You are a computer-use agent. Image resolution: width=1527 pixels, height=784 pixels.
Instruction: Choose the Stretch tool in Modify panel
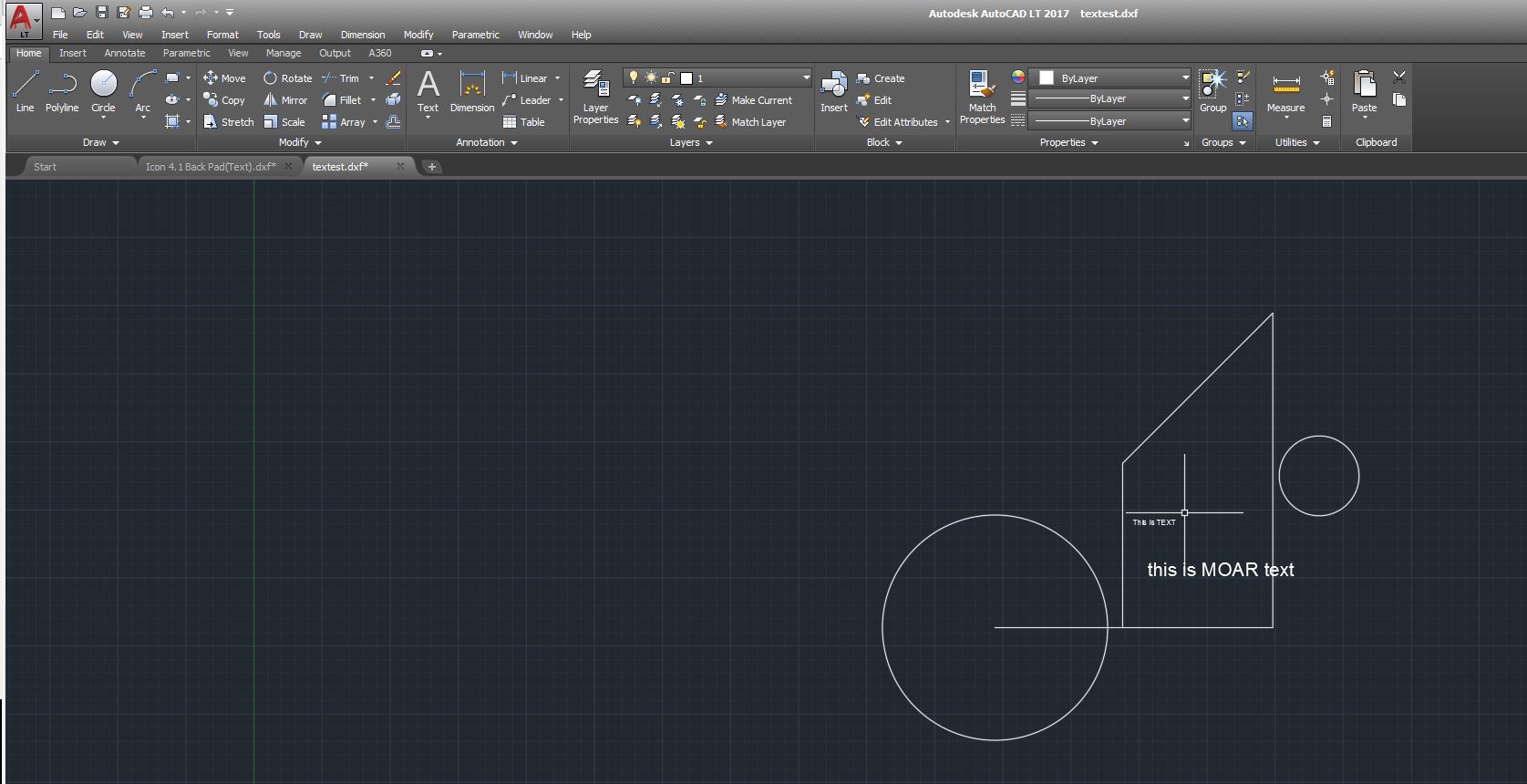pyautogui.click(x=211, y=122)
